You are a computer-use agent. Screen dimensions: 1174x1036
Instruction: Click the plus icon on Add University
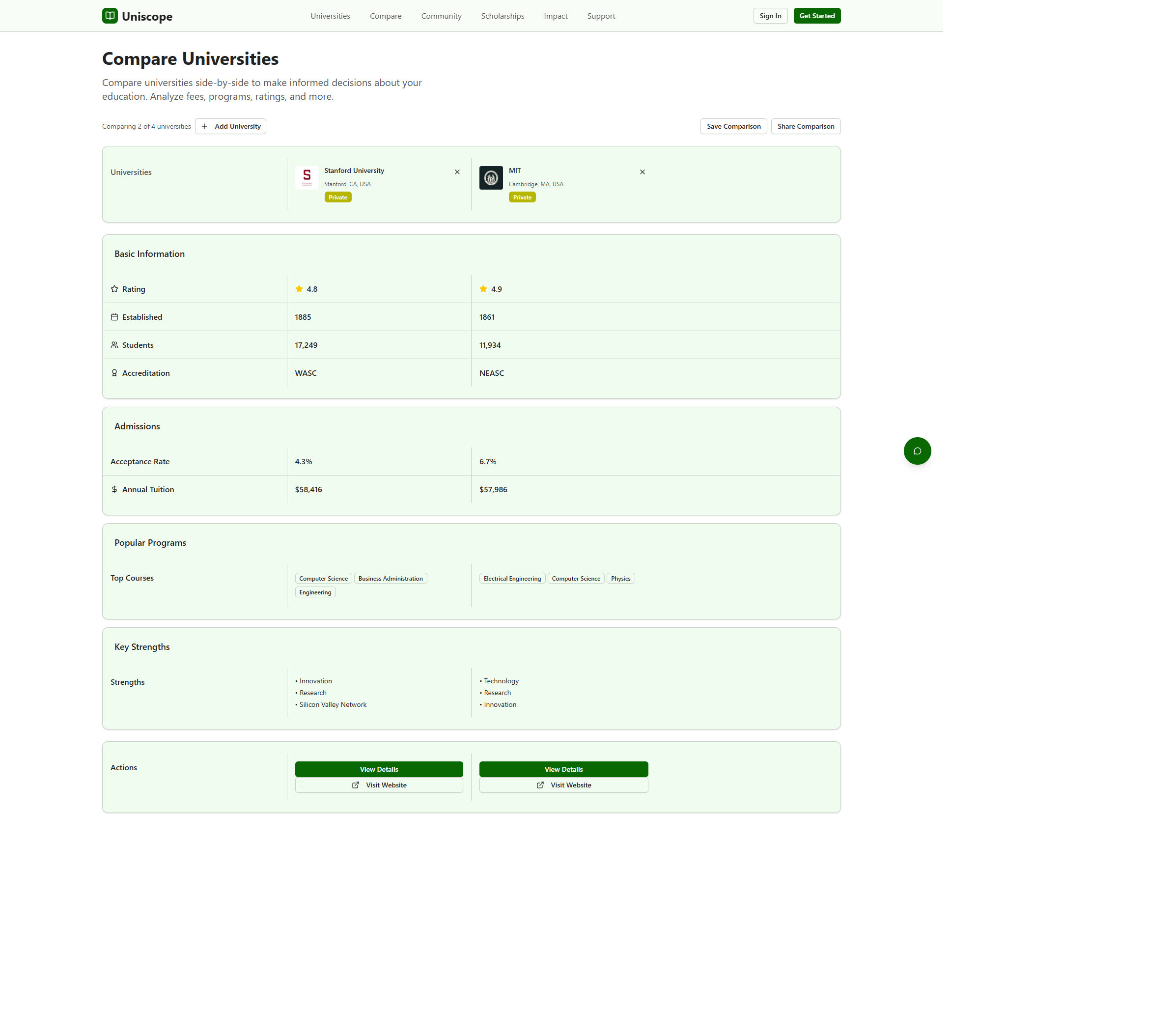pyautogui.click(x=204, y=126)
